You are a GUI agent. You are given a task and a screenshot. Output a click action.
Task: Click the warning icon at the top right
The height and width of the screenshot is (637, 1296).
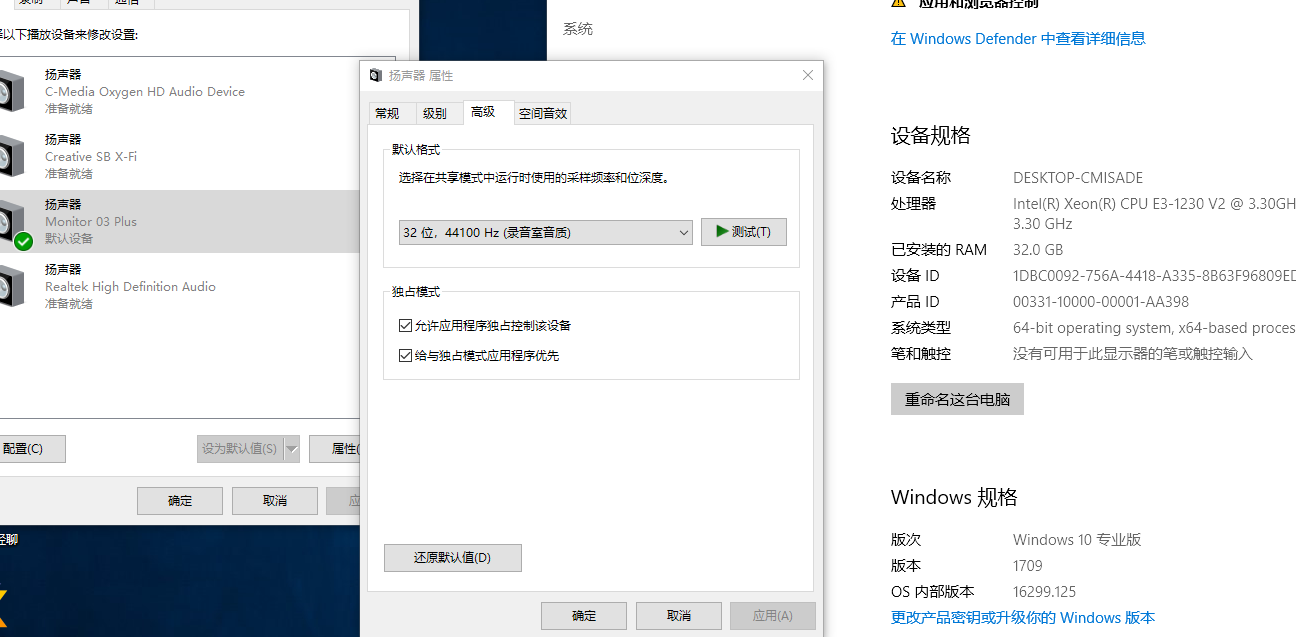coord(898,3)
